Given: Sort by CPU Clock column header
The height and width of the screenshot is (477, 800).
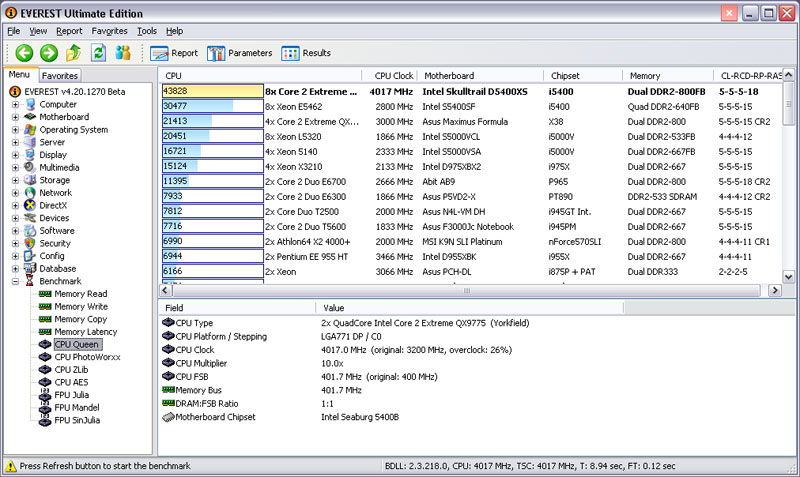Looking at the screenshot, I should pos(389,76).
